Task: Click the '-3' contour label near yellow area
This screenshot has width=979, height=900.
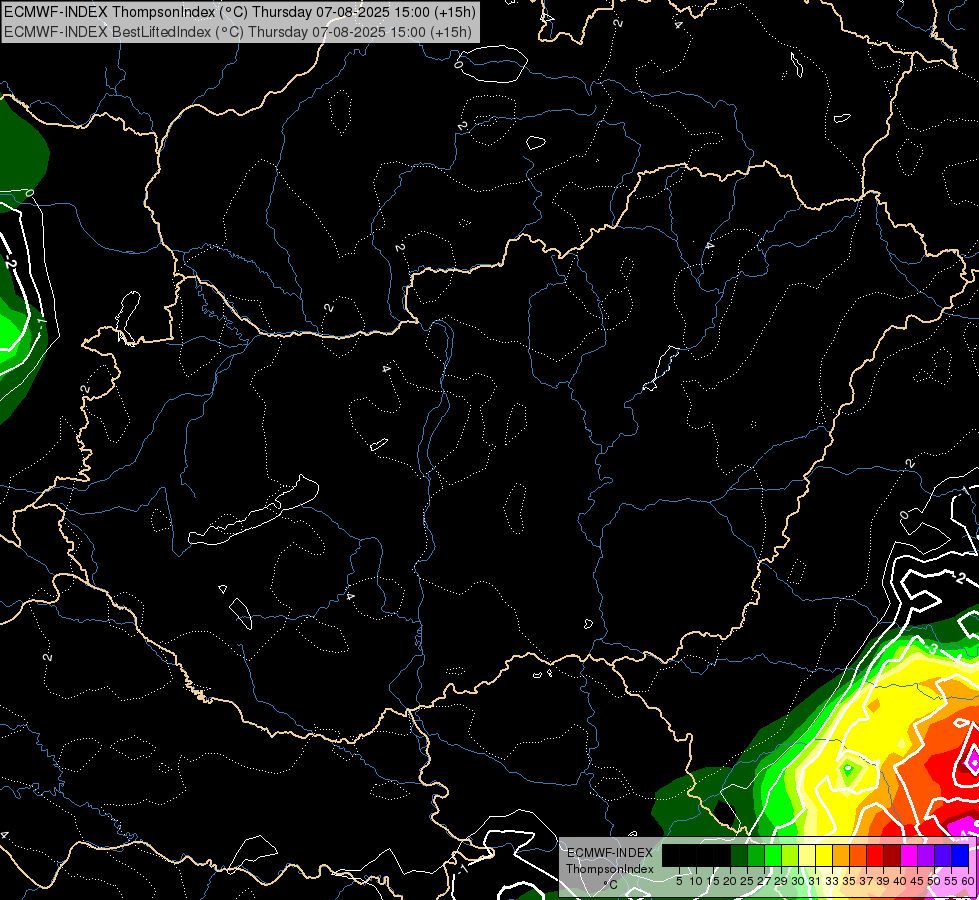Action: click(x=931, y=649)
